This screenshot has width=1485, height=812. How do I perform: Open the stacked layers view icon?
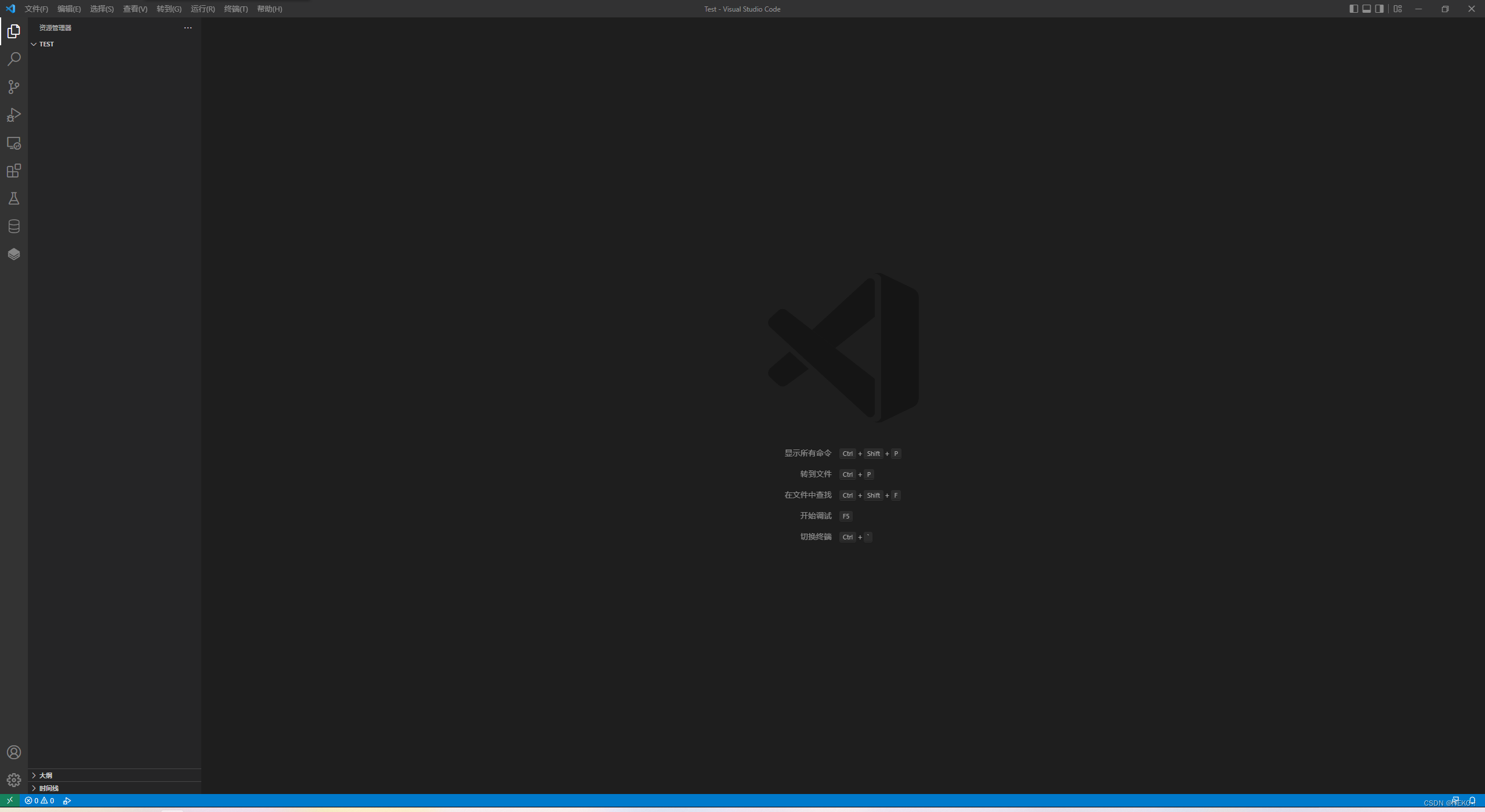(x=14, y=254)
